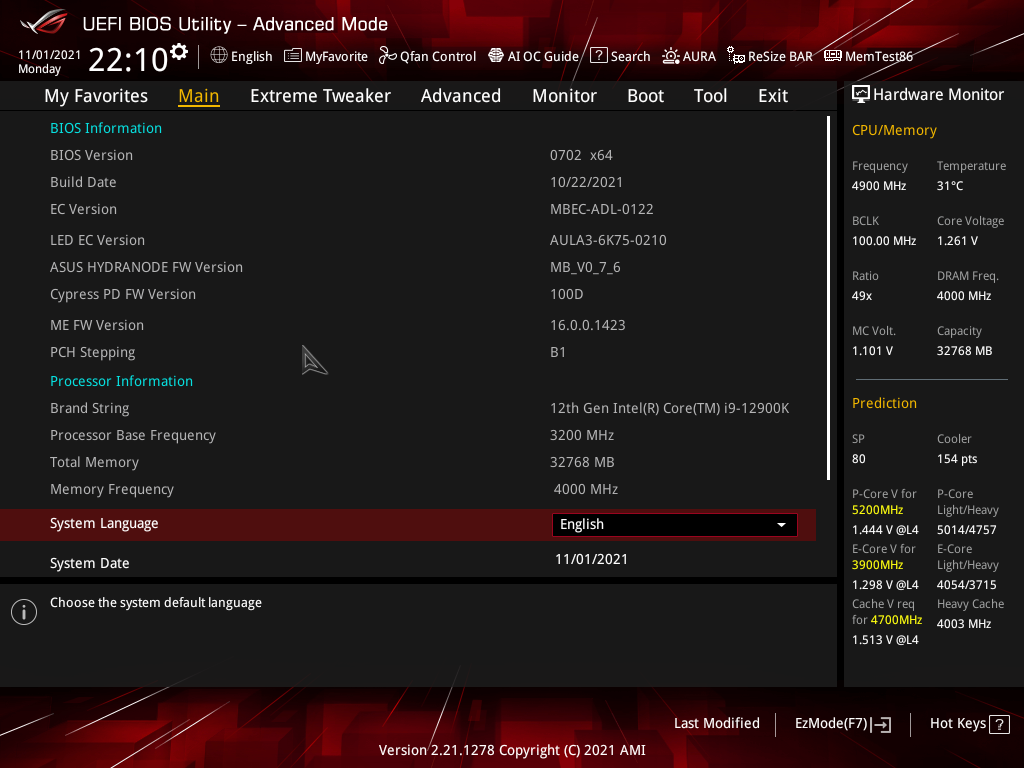Click the Qfan Control label

tap(438, 57)
